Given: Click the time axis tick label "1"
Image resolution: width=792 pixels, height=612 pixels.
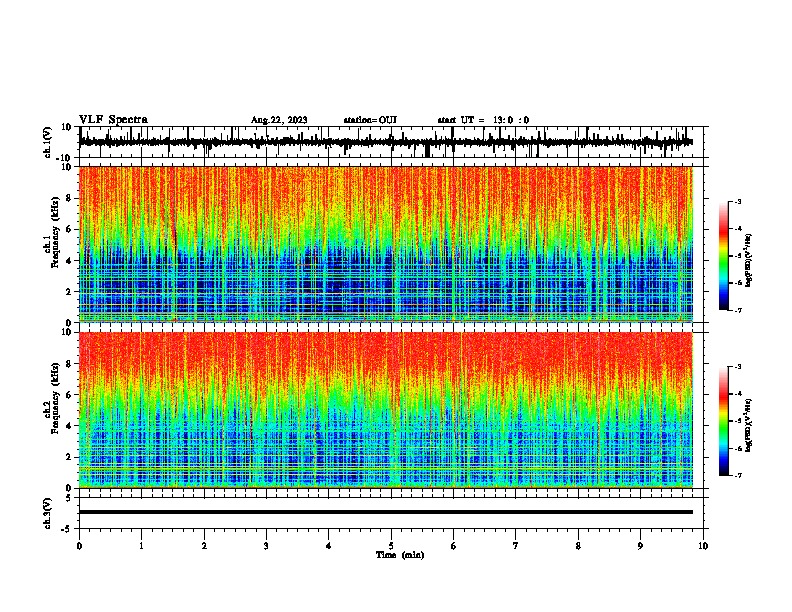Looking at the screenshot, I should [x=141, y=546].
